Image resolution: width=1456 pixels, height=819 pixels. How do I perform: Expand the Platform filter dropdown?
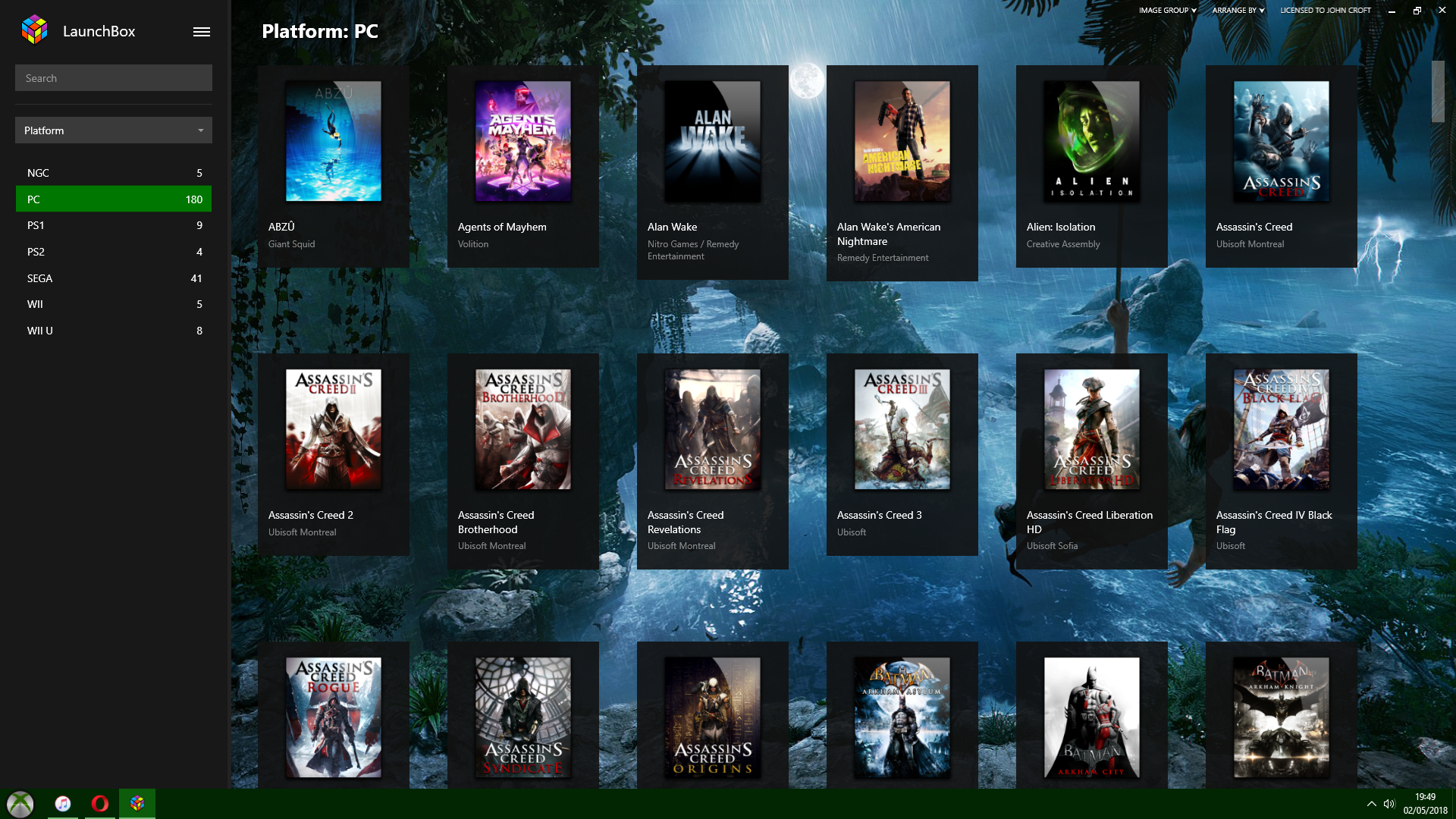pos(114,130)
